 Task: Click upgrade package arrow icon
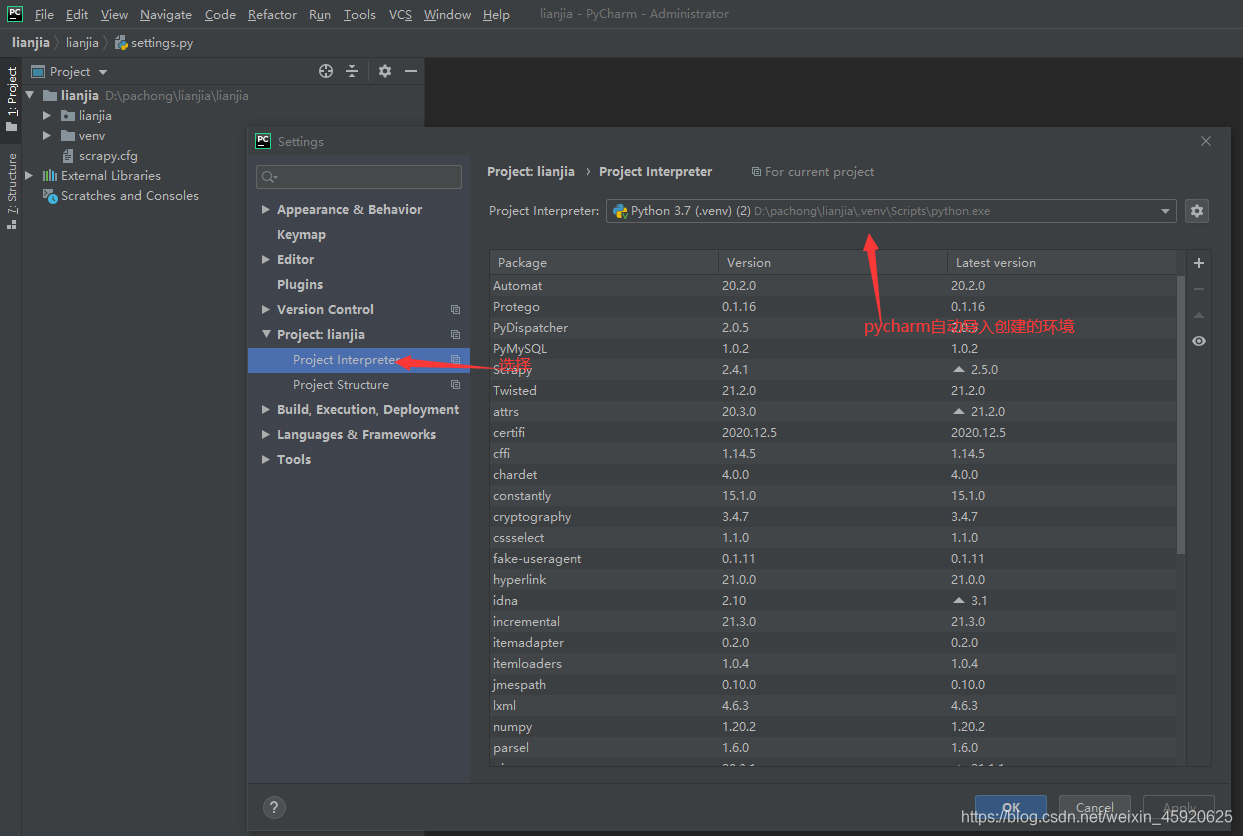(x=1199, y=315)
